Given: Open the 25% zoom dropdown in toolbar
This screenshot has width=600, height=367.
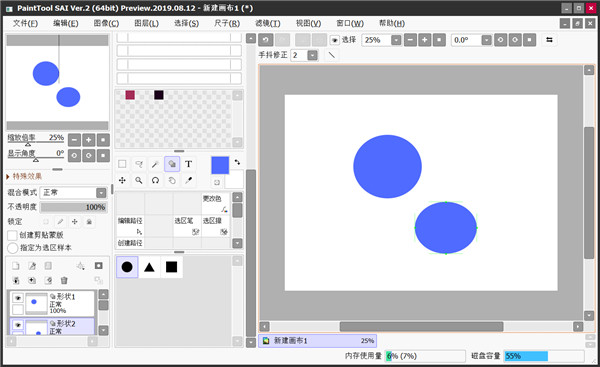Looking at the screenshot, I should pos(396,40).
